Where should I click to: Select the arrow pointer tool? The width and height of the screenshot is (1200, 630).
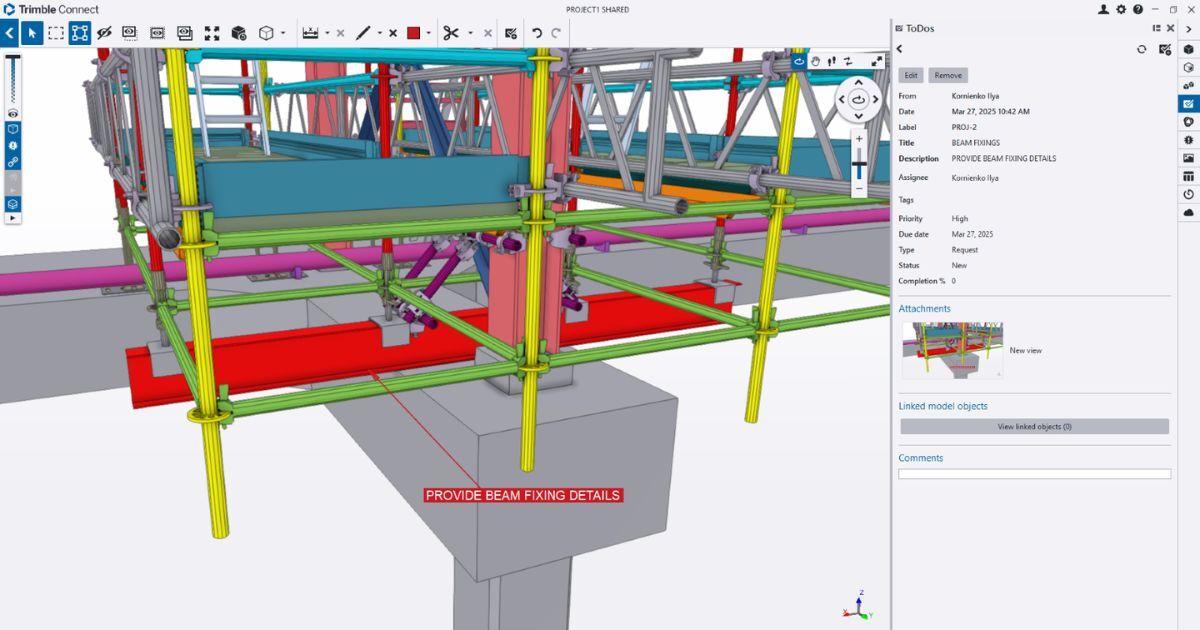(32, 32)
